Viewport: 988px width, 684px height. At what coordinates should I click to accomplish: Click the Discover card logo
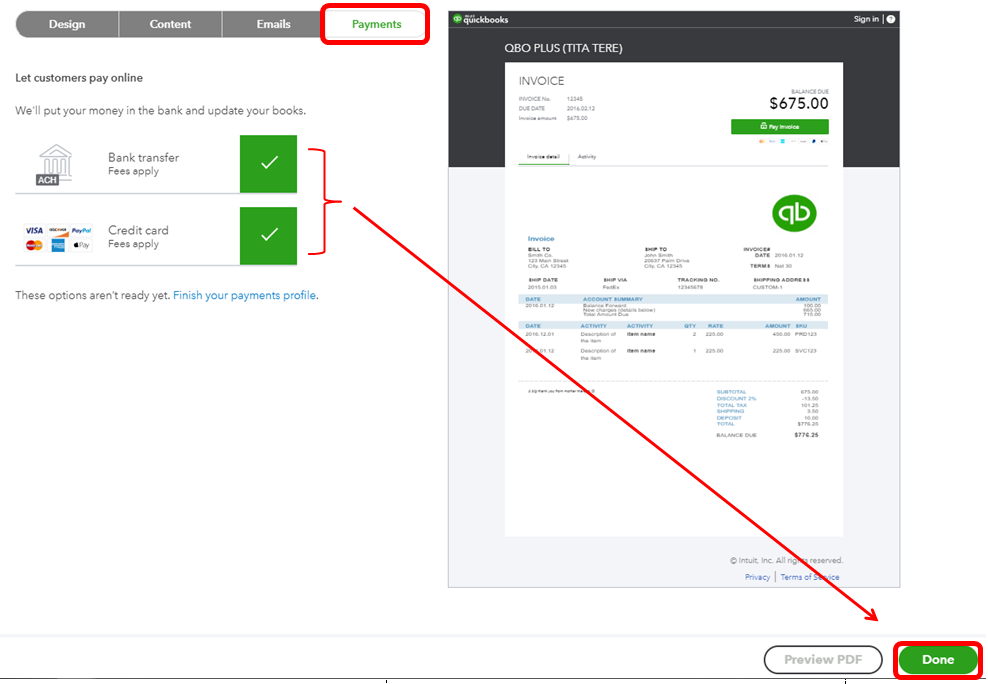pos(58,231)
